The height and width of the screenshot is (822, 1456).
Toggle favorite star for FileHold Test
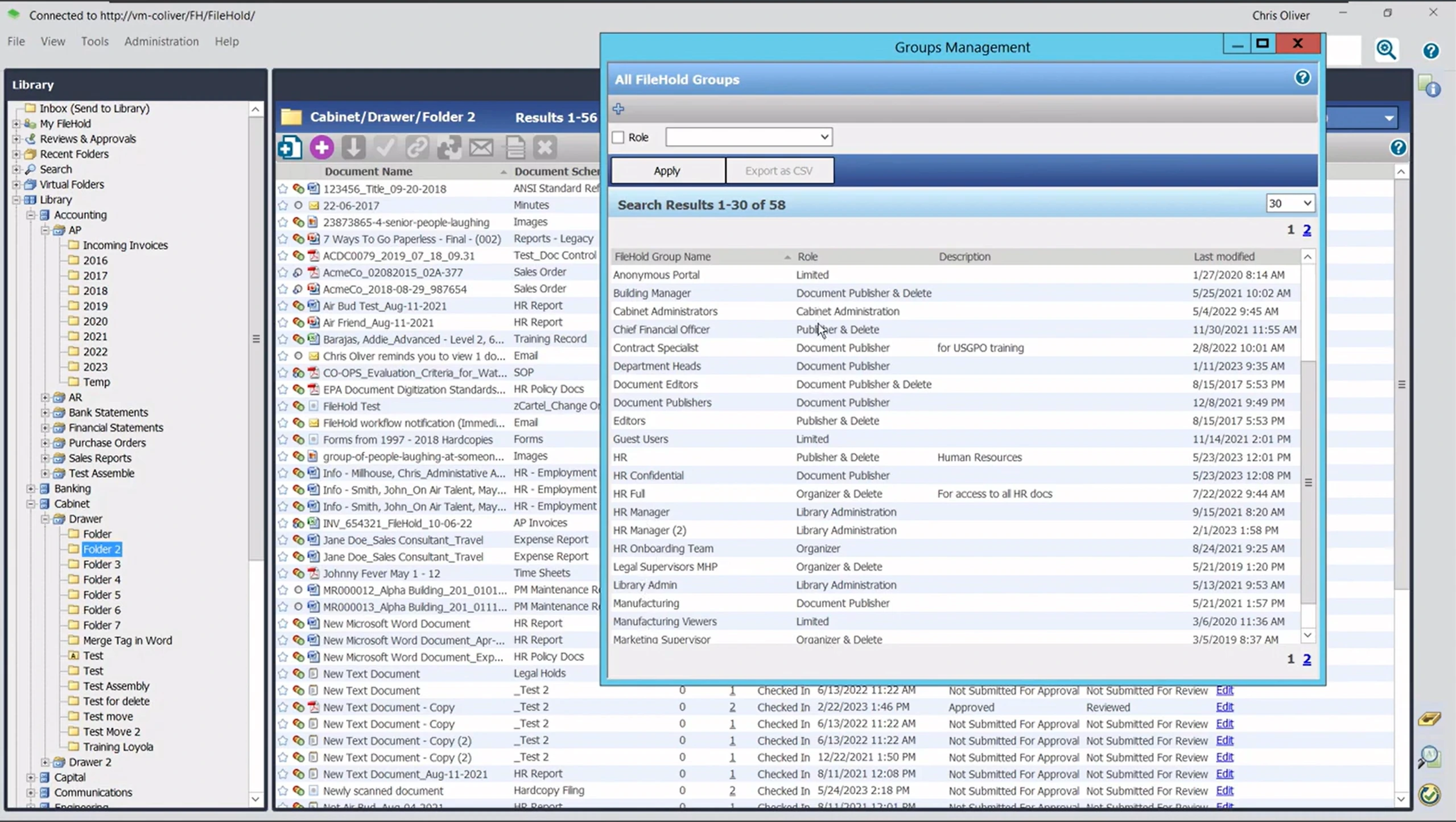pyautogui.click(x=283, y=406)
